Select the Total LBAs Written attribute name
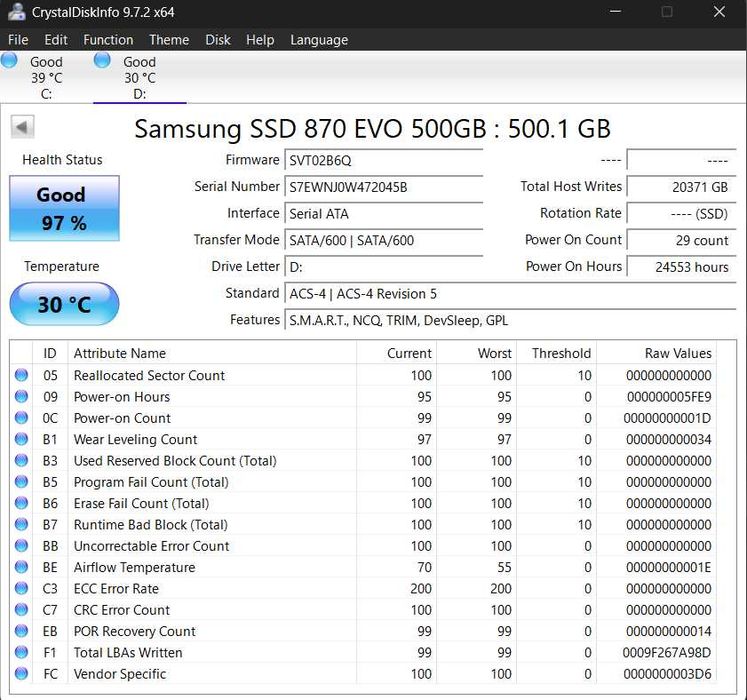The width and height of the screenshot is (747, 700). pyautogui.click(x=128, y=652)
